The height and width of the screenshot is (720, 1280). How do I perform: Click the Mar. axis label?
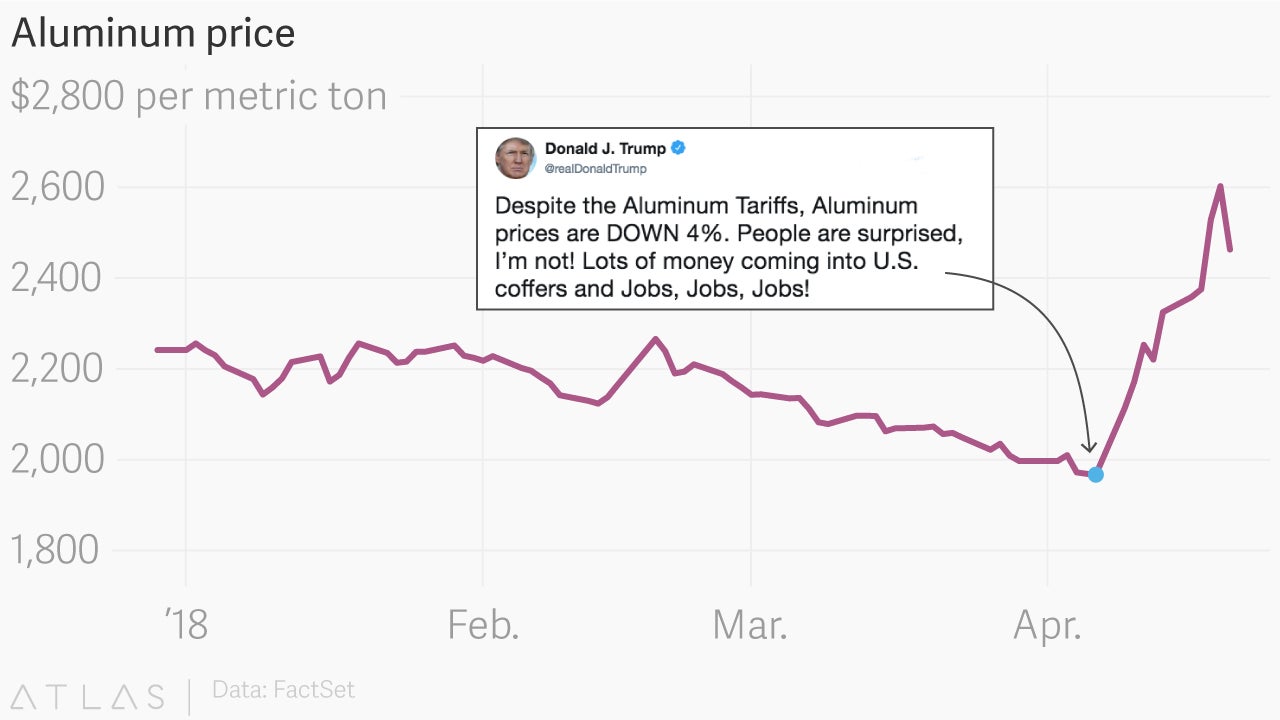point(750,625)
